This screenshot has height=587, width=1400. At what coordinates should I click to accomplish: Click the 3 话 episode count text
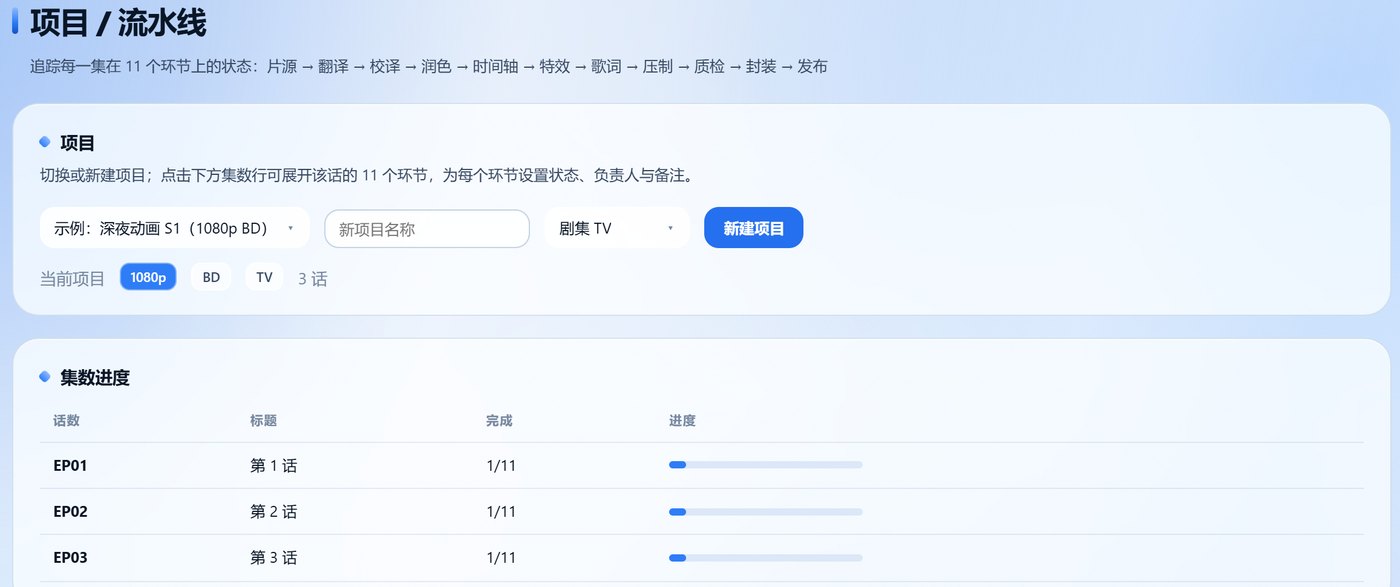pyautogui.click(x=313, y=278)
